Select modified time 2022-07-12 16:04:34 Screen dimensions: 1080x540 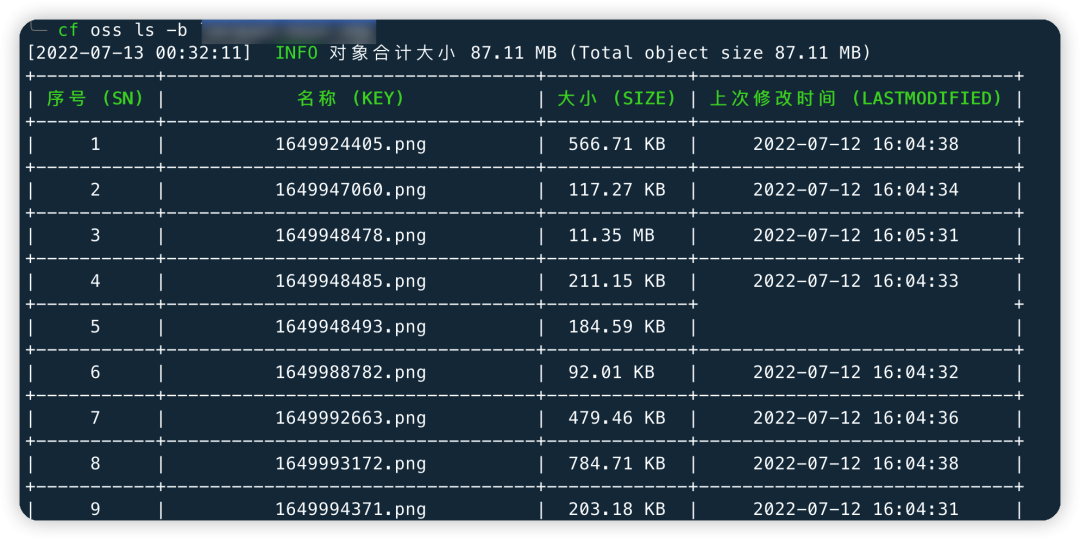coord(855,190)
